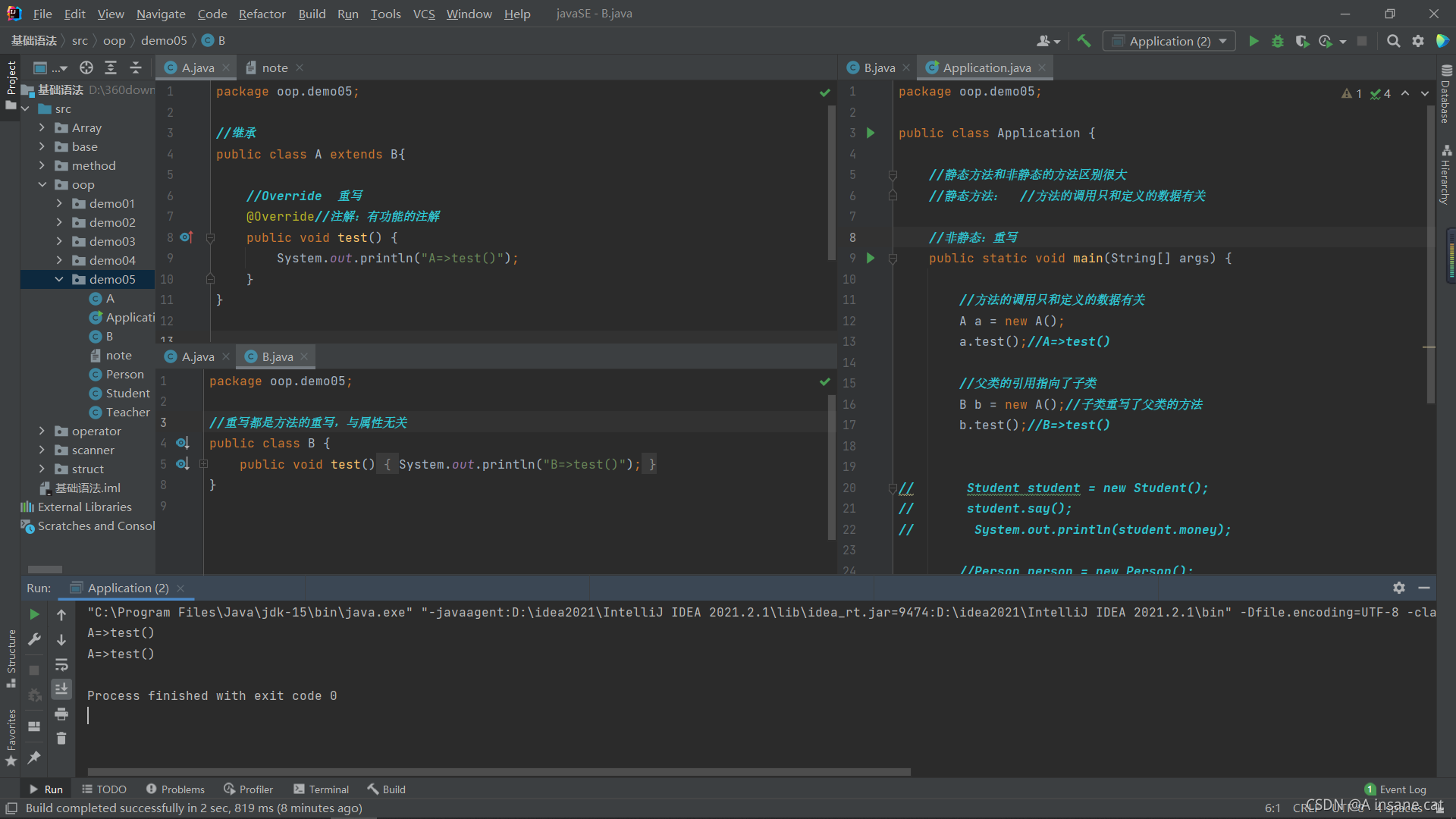Screen dimensions: 1456x819
Task: Click Rerun in the Run panel
Action: [34, 614]
